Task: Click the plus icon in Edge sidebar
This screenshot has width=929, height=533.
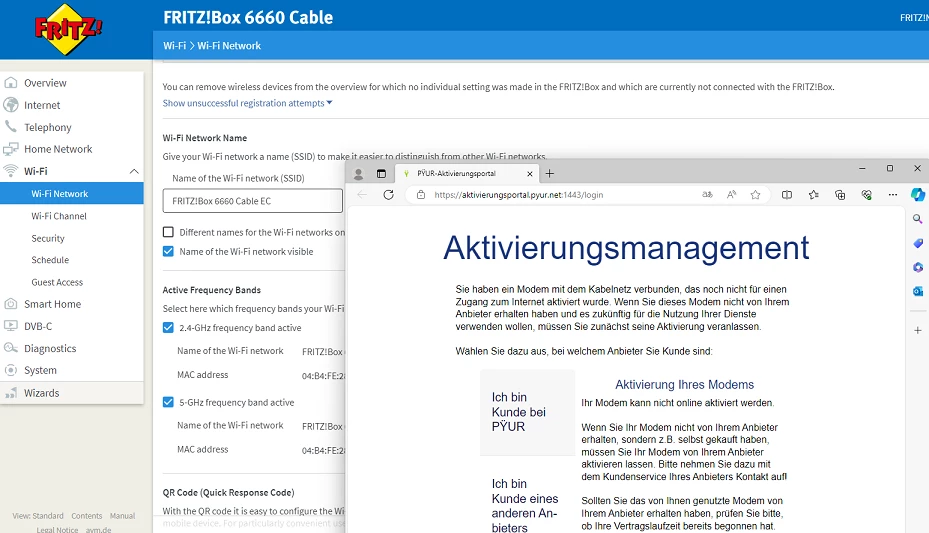Action: pos(918,330)
